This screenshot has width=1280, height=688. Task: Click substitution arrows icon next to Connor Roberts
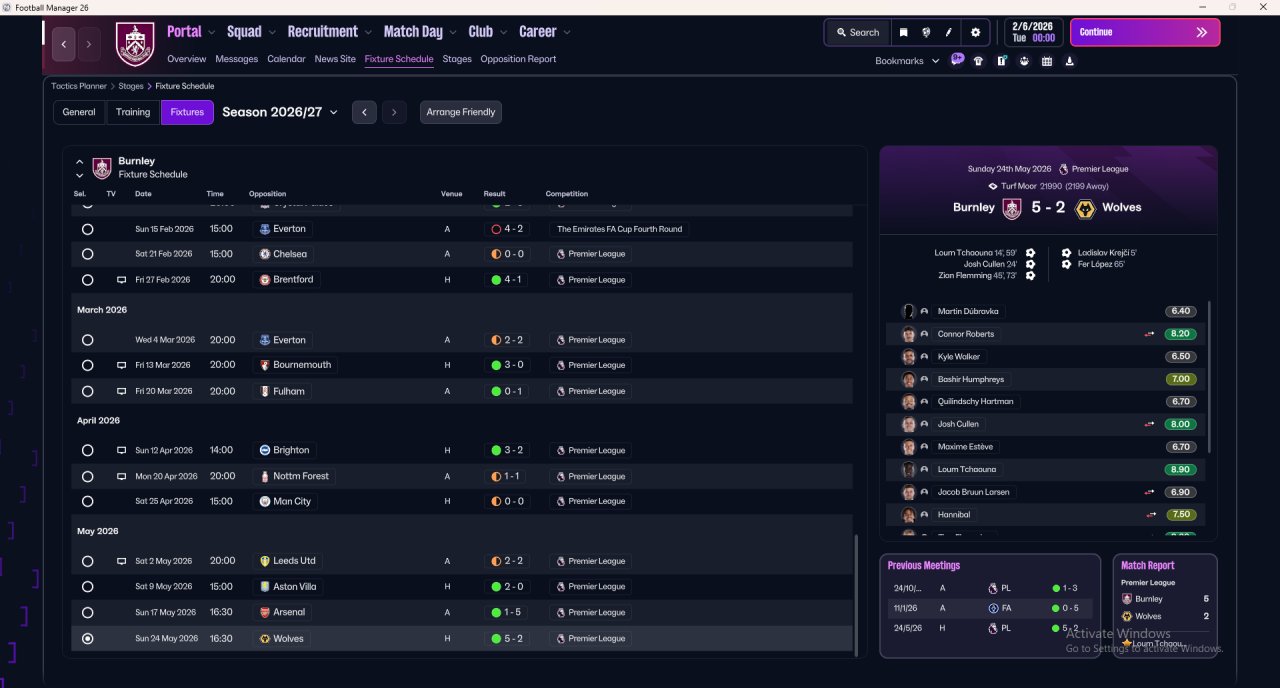click(x=1150, y=334)
